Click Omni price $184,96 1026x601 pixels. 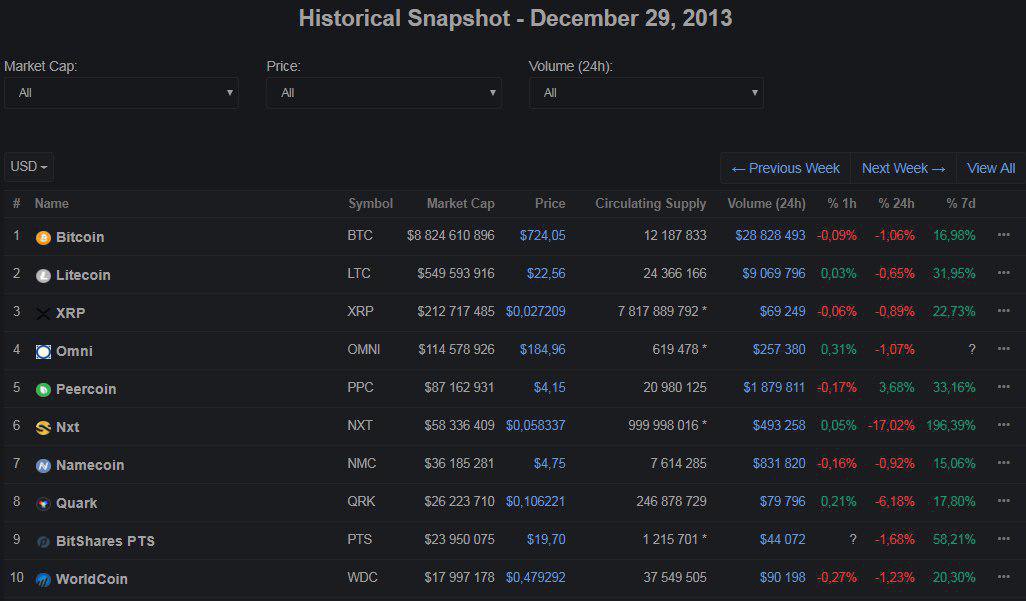(x=542, y=349)
